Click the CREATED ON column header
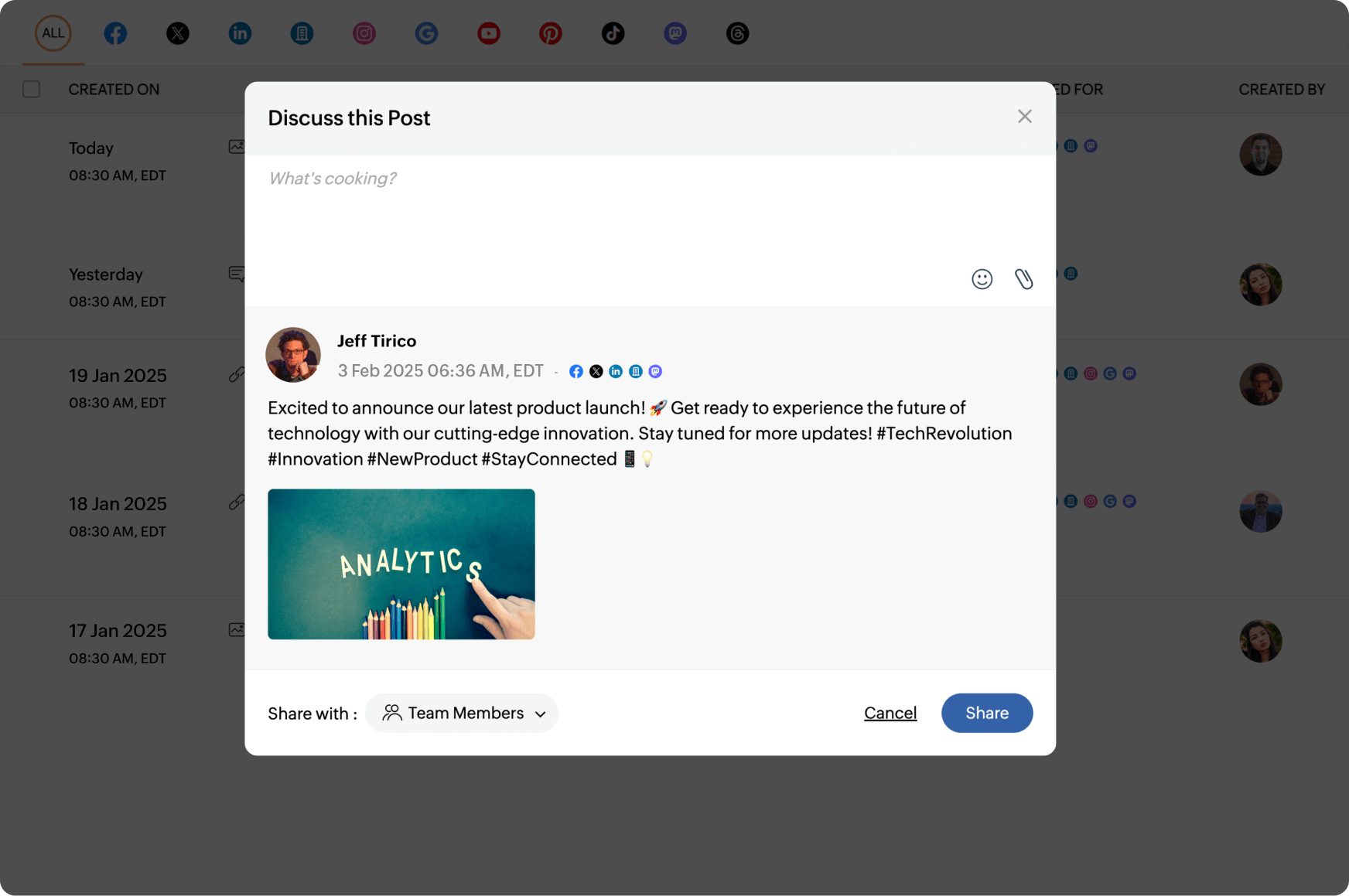Viewport: 1349px width, 896px height. (x=114, y=89)
